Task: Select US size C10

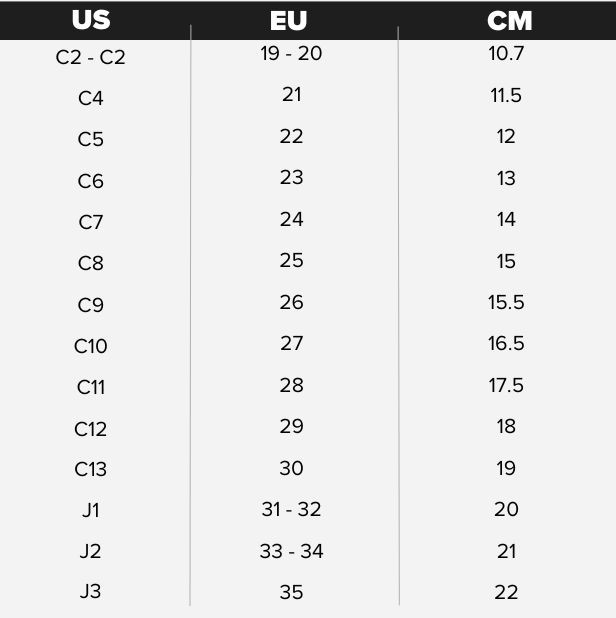Action: click(91, 346)
